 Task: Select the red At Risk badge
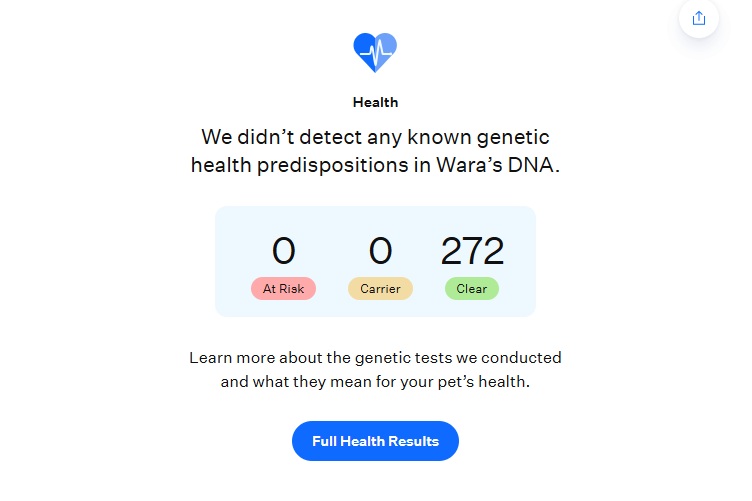coord(283,289)
